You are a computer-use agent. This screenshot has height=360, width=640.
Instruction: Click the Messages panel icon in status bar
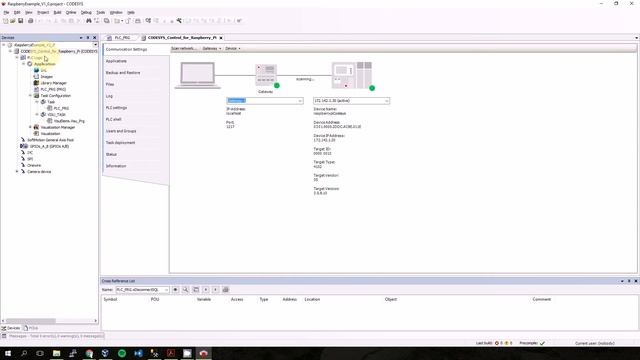click(x=4, y=336)
